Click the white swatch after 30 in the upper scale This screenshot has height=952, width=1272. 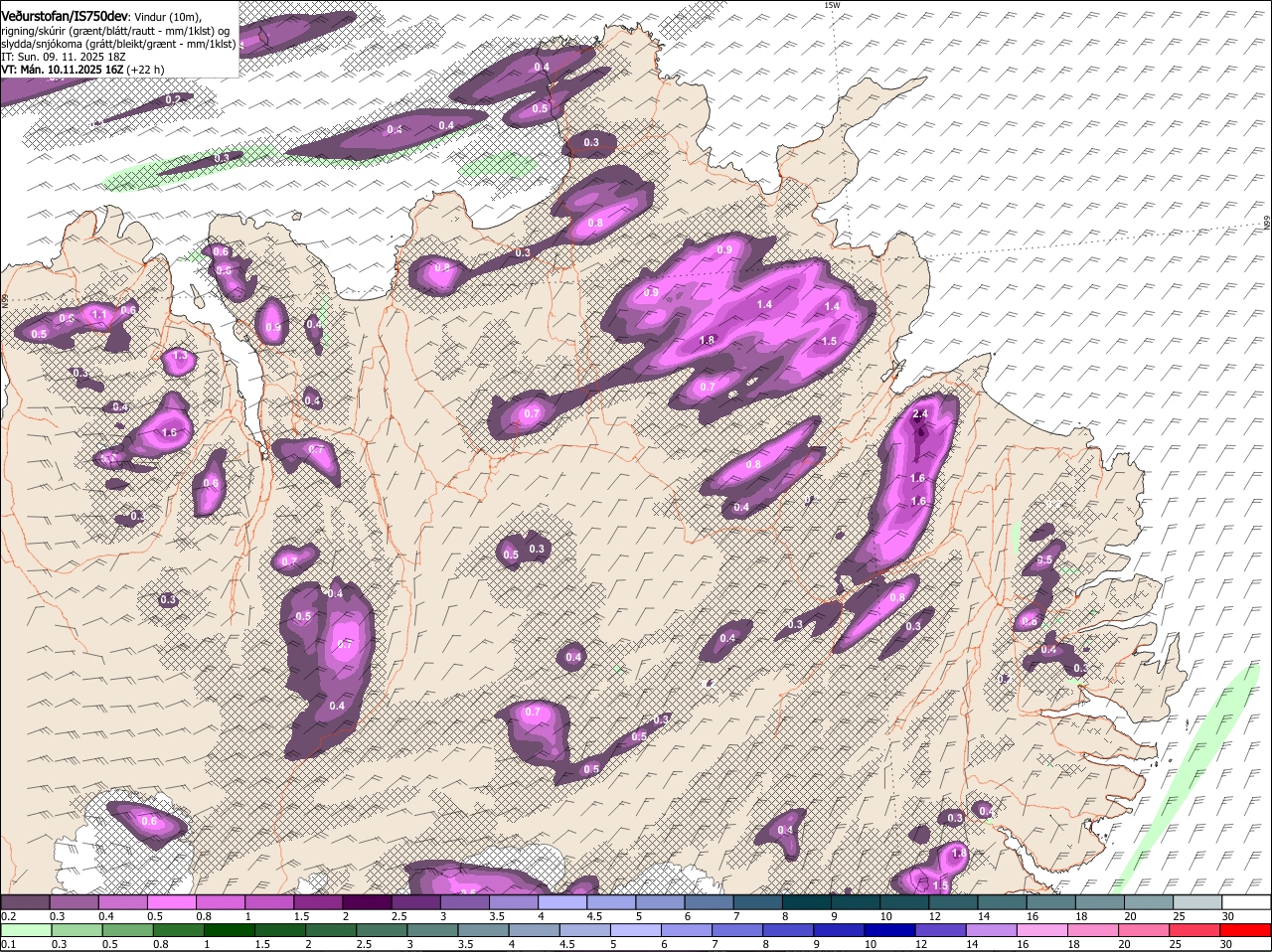click(1246, 901)
